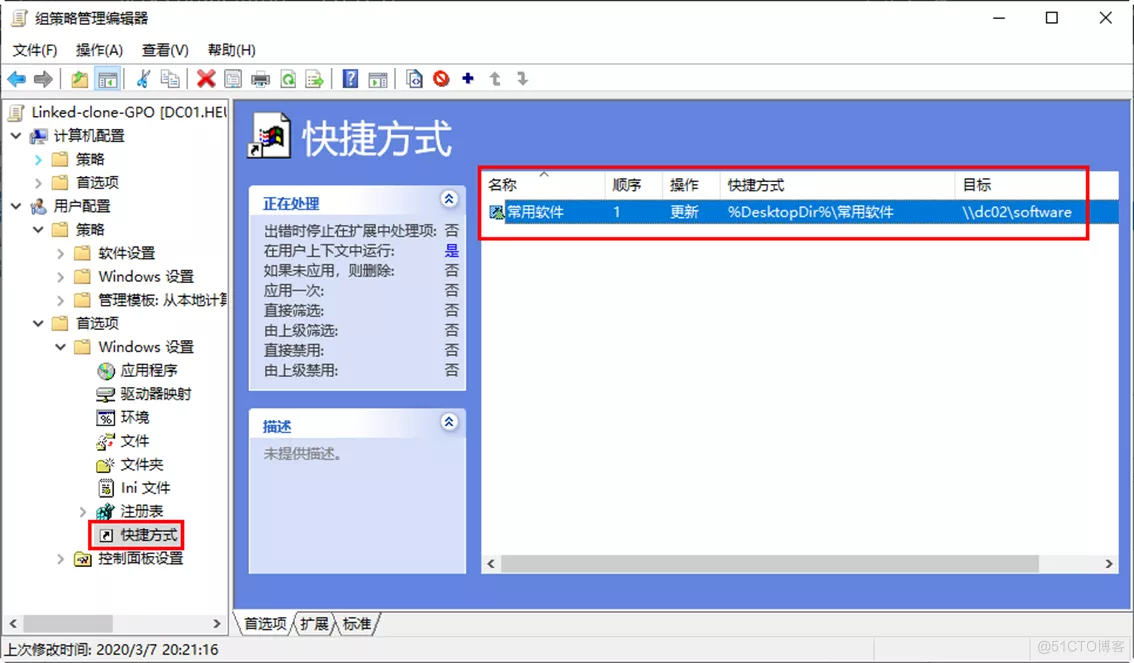The width and height of the screenshot is (1134, 663).
Task: Switch to the 首选项 bottom tab
Action: coord(265,624)
